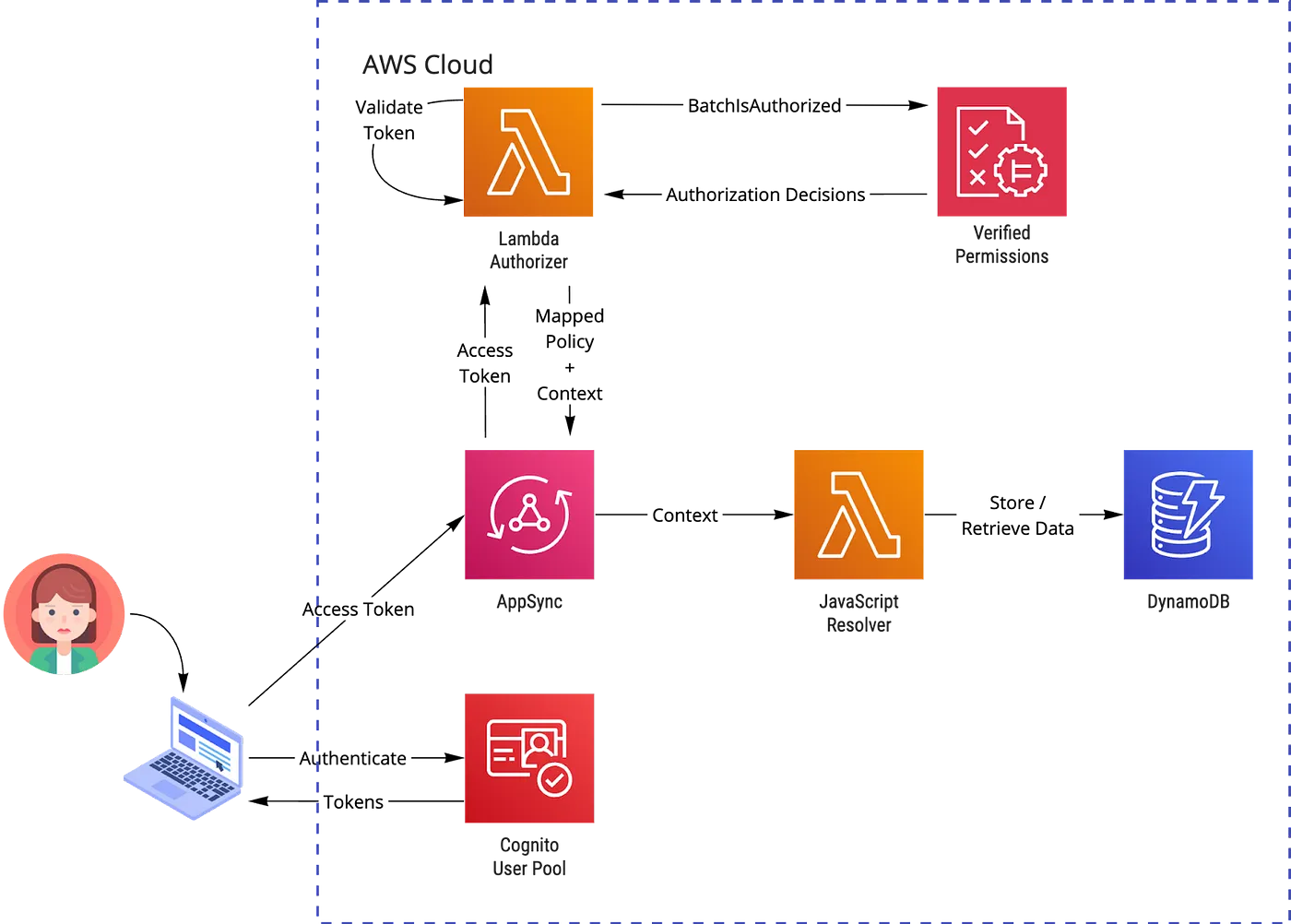Click the Tokens arrow label
This screenshot has height=924, width=1291.
tap(353, 802)
